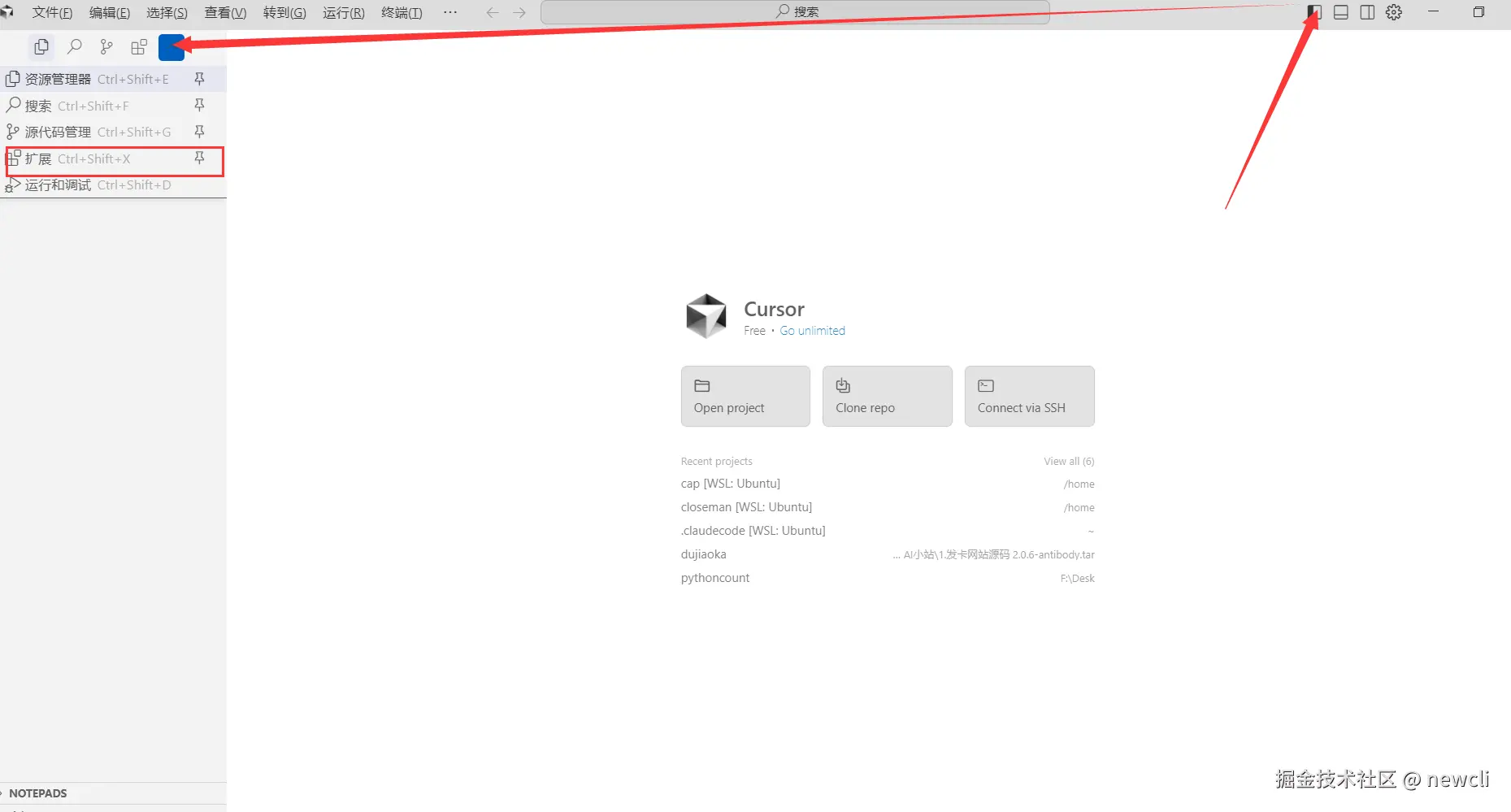Screen dimensions: 1511x812
Task: Open recent project pythoncount
Action: [x=888, y=578]
